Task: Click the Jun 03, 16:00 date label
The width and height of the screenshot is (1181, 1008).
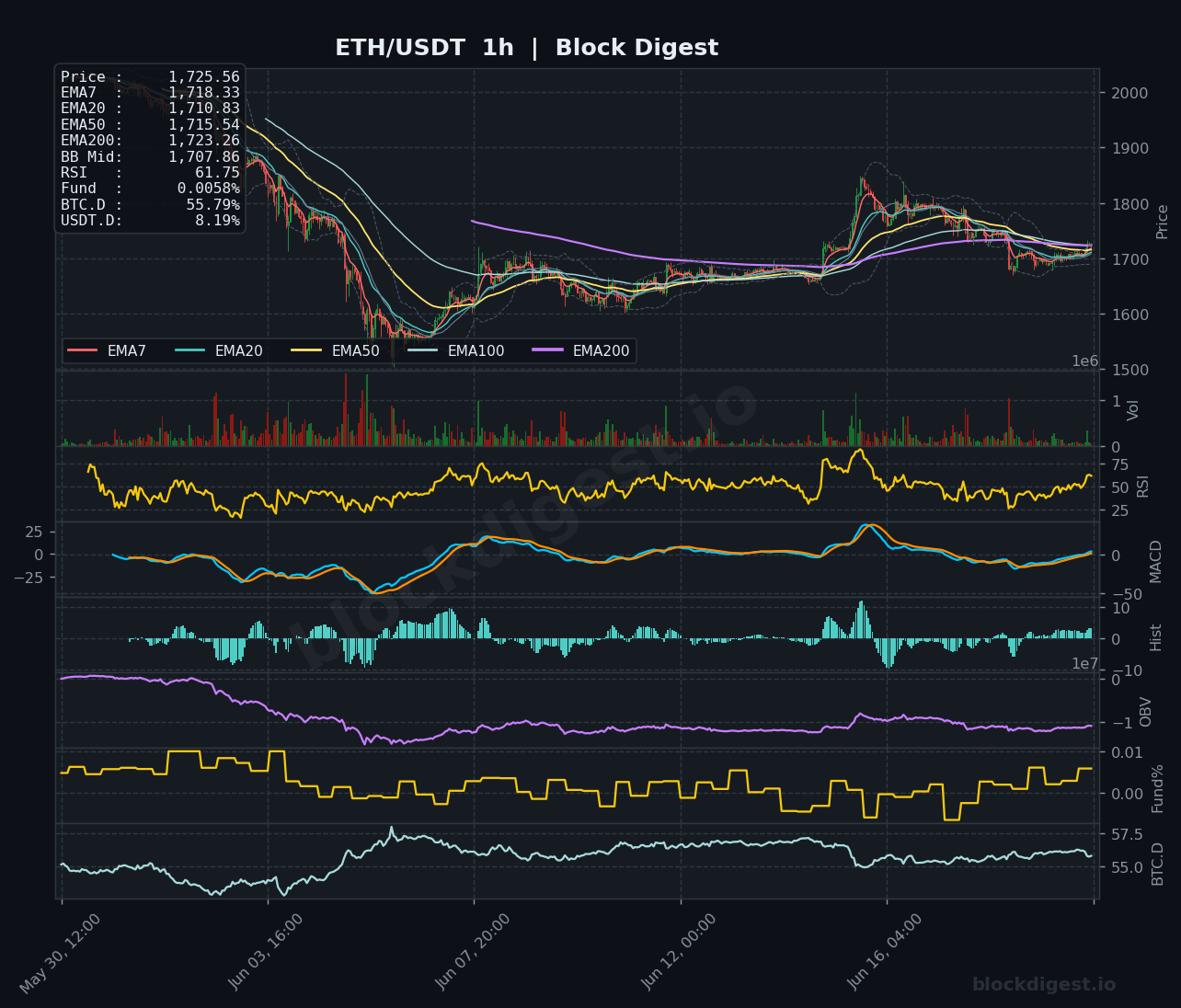Action: click(266, 953)
